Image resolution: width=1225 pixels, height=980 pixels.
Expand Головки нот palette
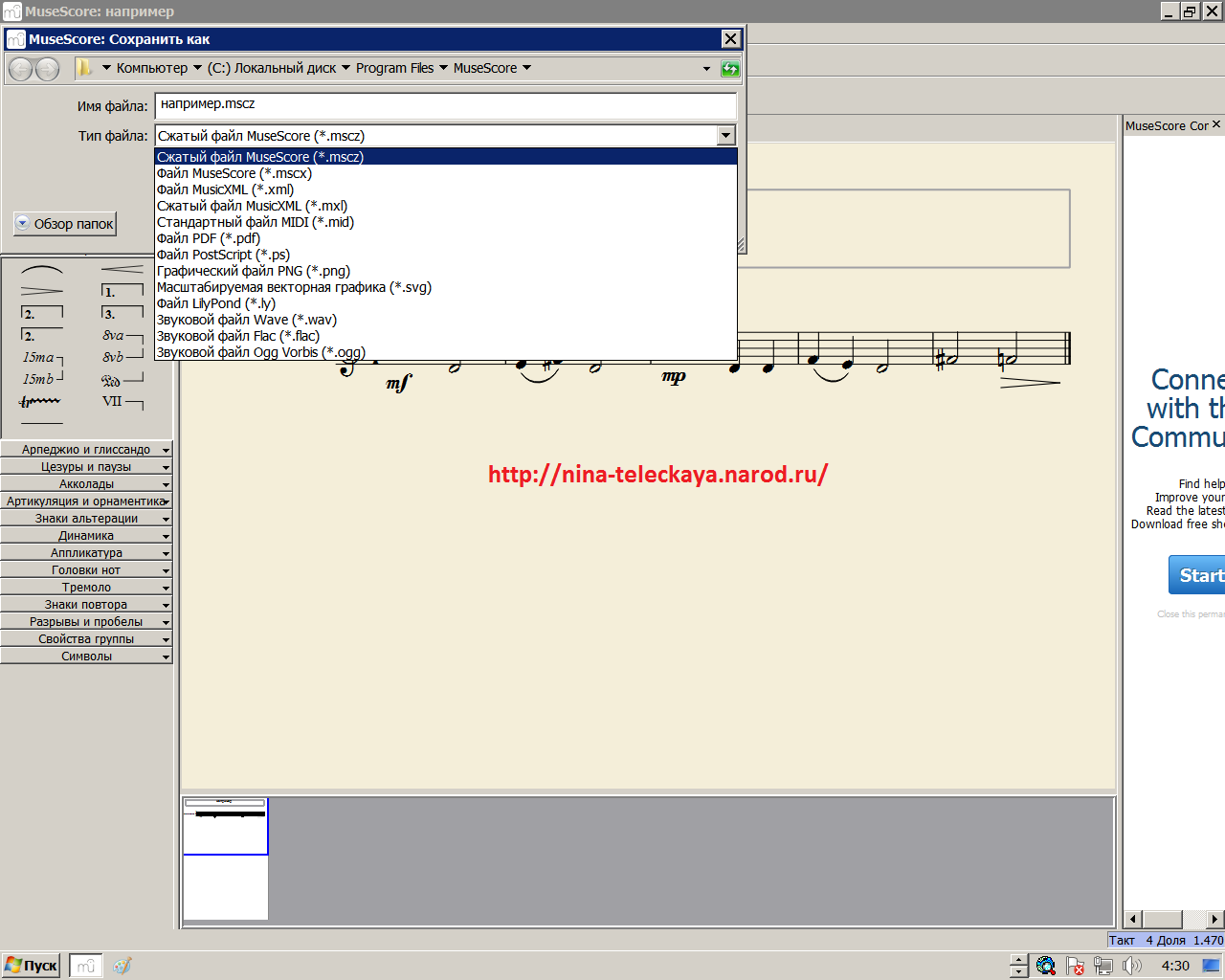click(x=86, y=570)
